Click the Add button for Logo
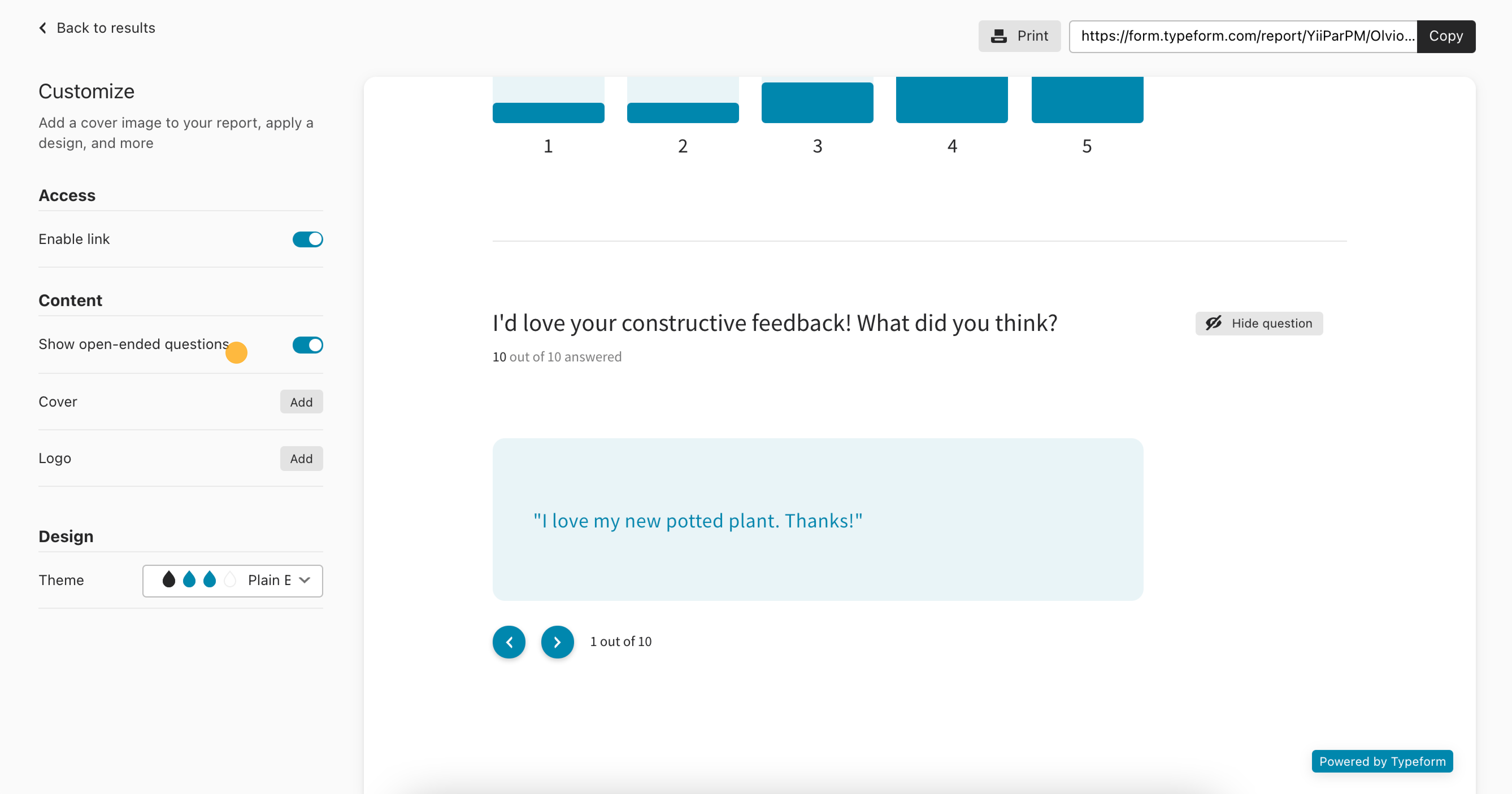 301,458
